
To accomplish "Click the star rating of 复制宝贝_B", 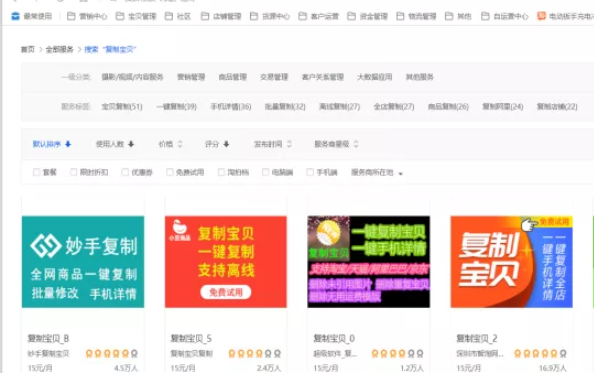I will 111,354.
